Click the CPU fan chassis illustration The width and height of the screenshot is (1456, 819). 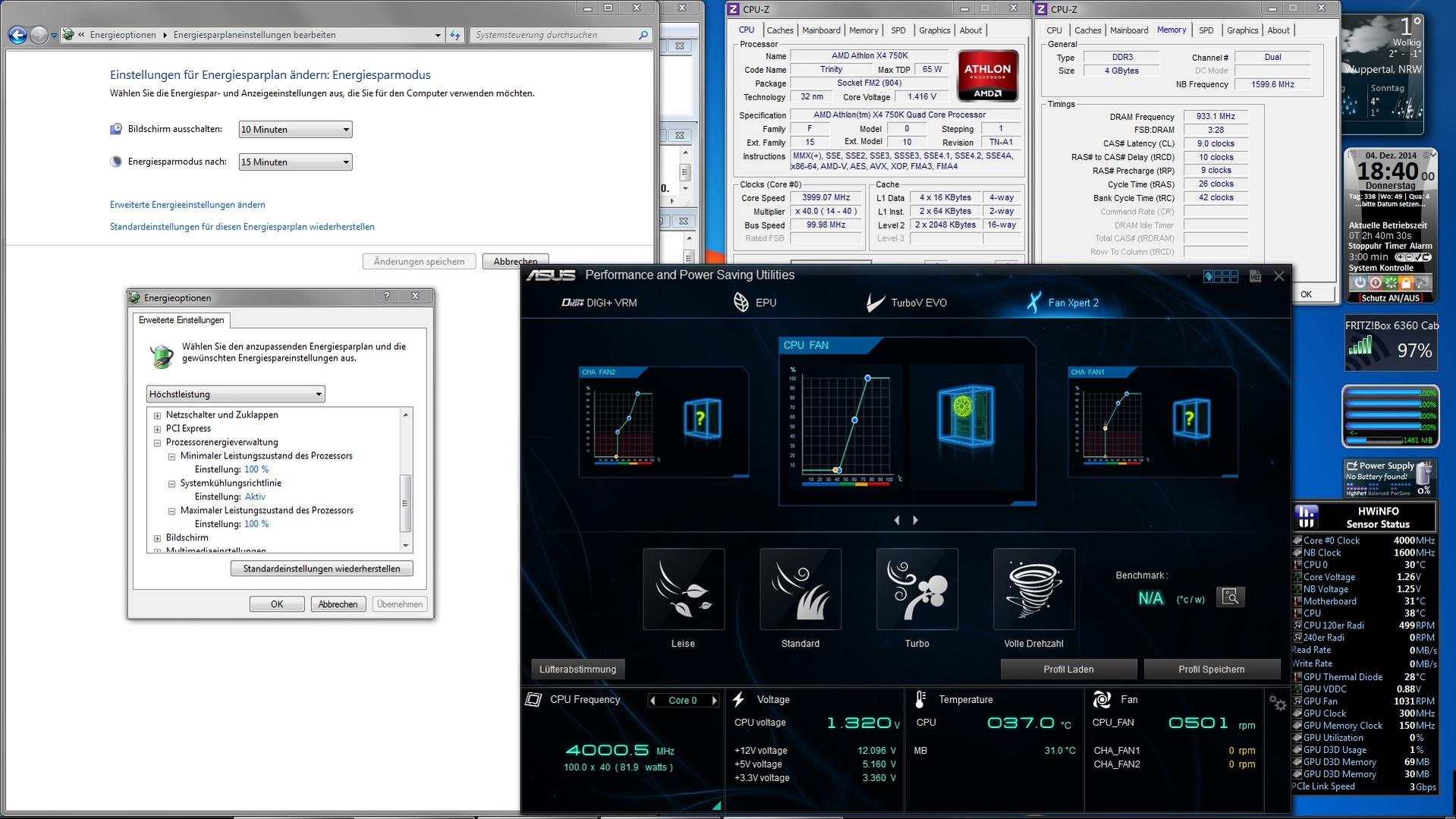point(966,415)
